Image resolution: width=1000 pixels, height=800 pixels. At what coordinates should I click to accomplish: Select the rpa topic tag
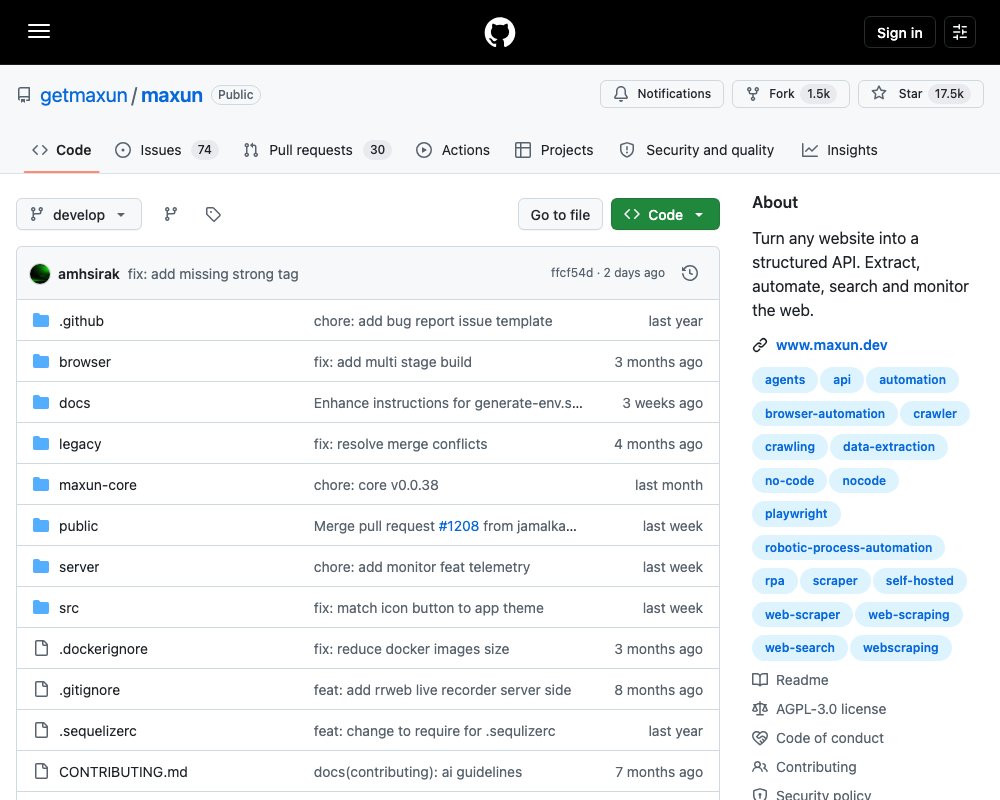(774, 581)
